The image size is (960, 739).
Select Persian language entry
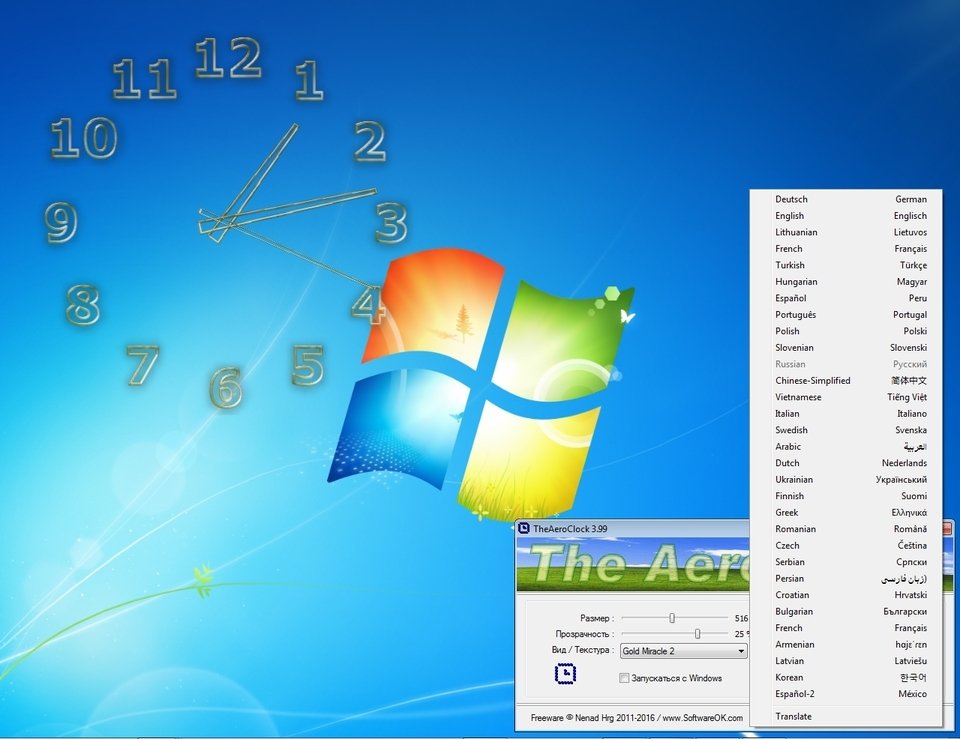click(x=846, y=579)
